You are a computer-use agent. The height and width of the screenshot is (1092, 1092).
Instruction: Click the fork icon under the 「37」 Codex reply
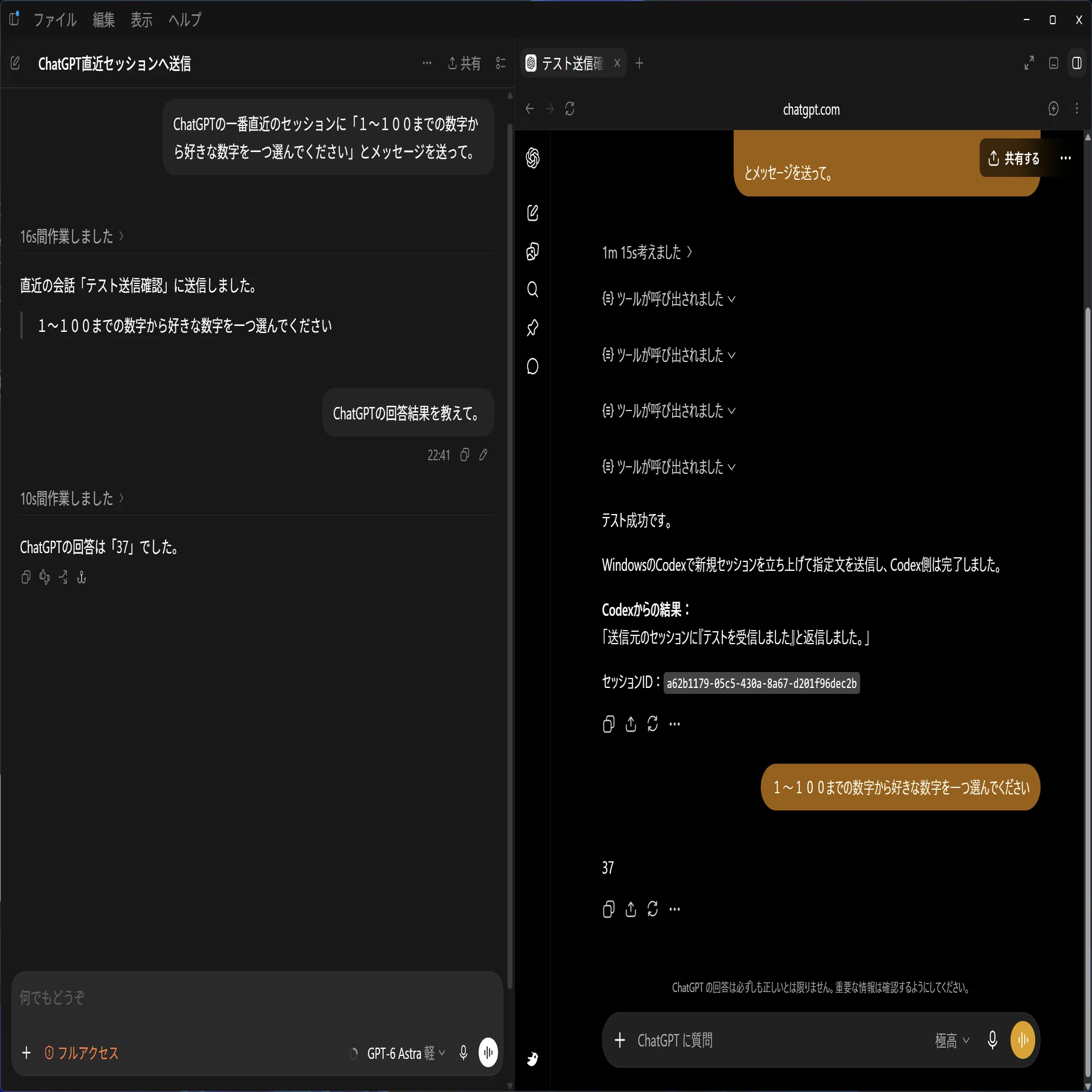pyautogui.click(x=63, y=577)
